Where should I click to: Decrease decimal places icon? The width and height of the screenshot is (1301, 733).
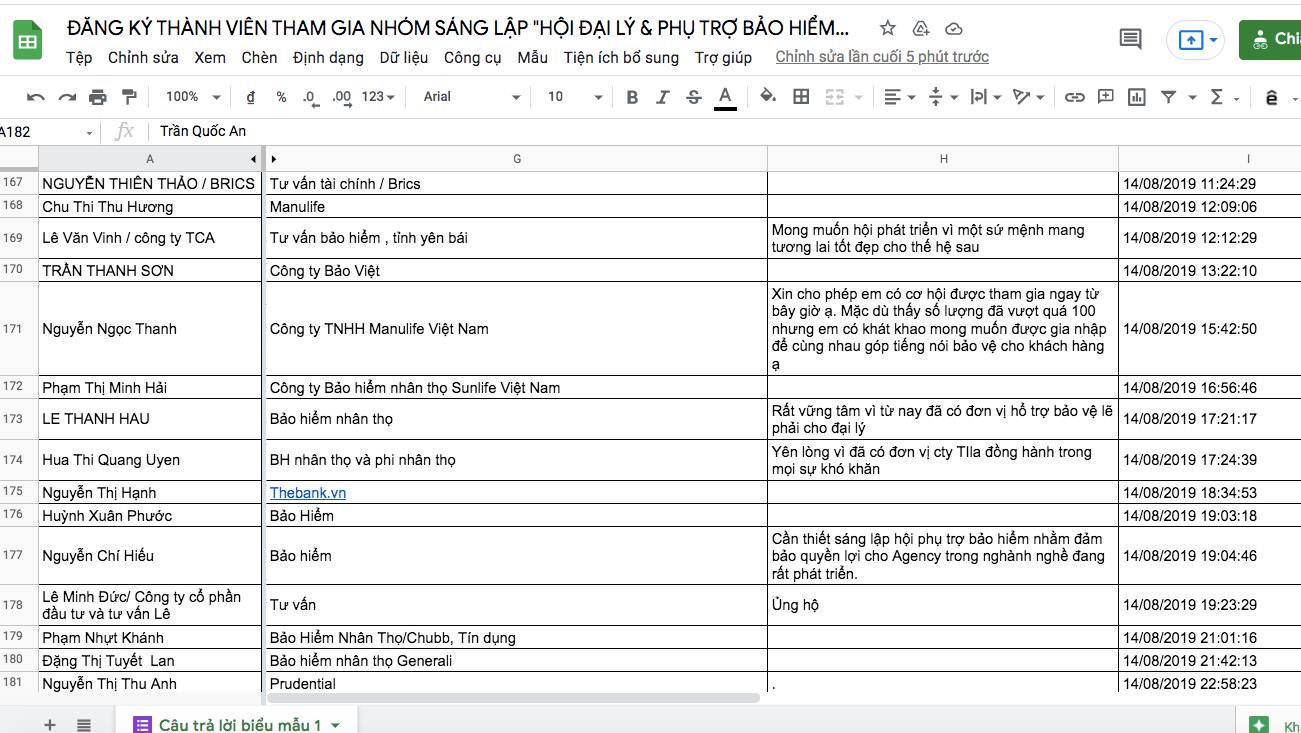[310, 97]
